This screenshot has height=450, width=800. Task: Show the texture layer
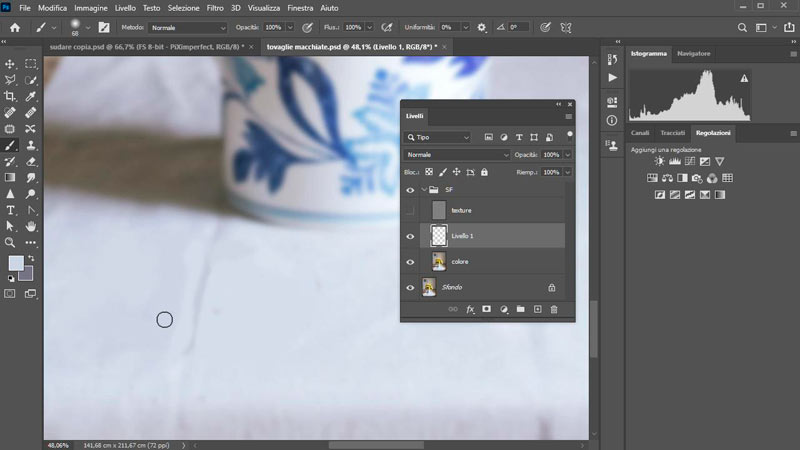[410, 210]
